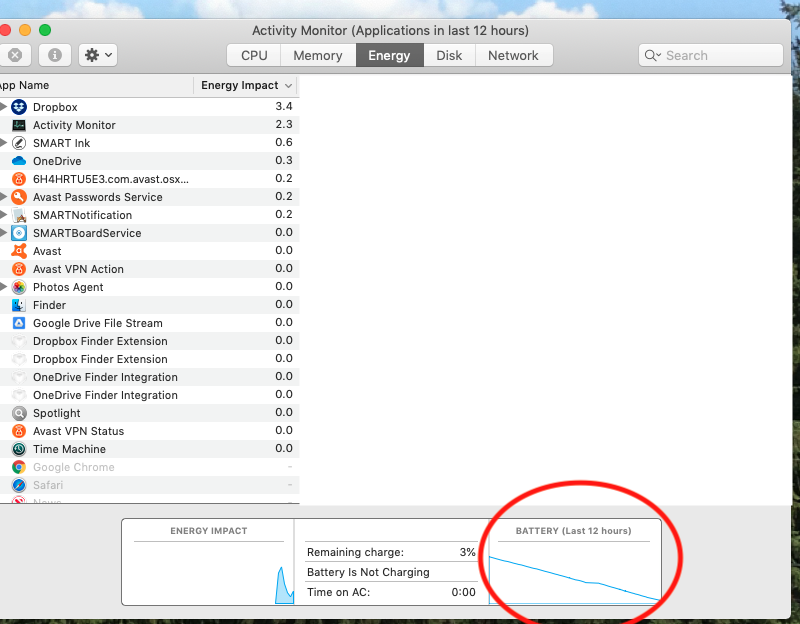800x624 pixels.
Task: Click the Search field
Action: click(711, 55)
